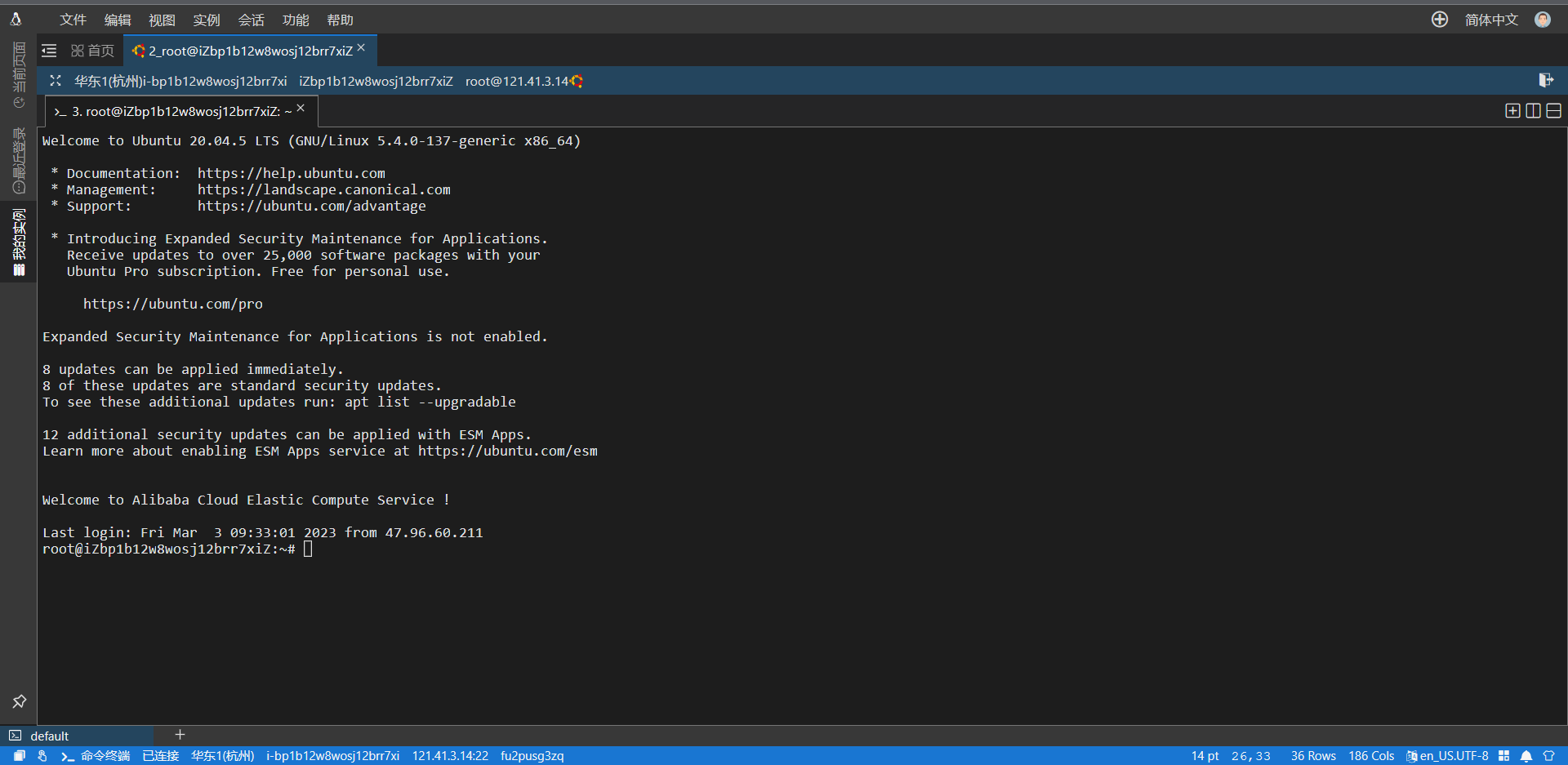Click the 26, 33 cursor position
Screen dimensions: 1568x765
click(x=1251, y=756)
